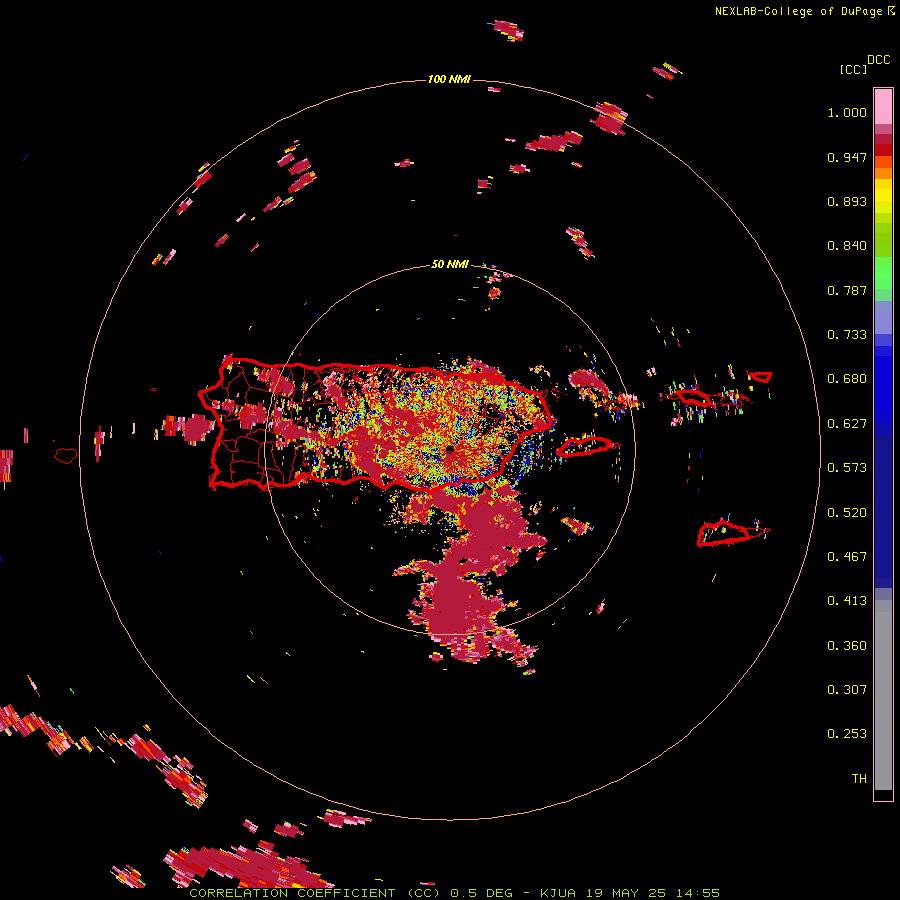
Task: Click the black radar site dot at center
Action: click(450, 449)
